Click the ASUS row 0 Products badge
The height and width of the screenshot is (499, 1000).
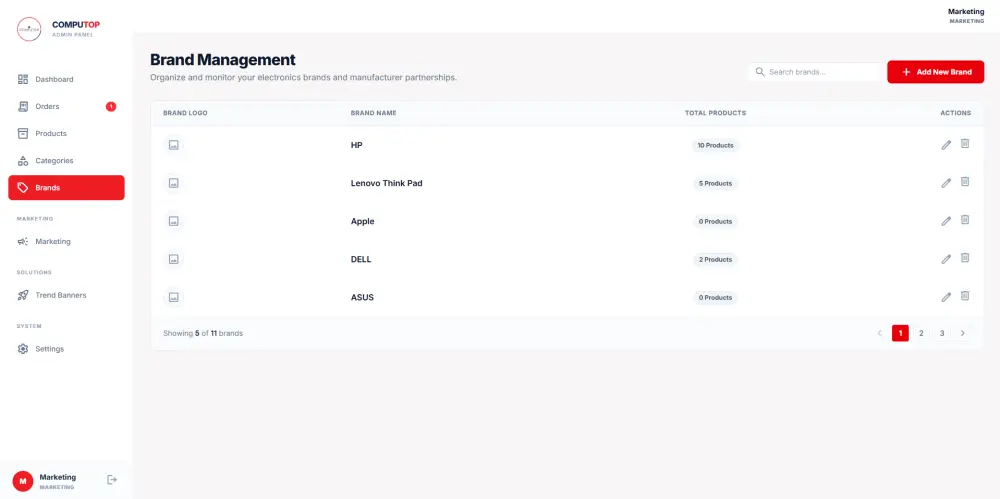(715, 298)
